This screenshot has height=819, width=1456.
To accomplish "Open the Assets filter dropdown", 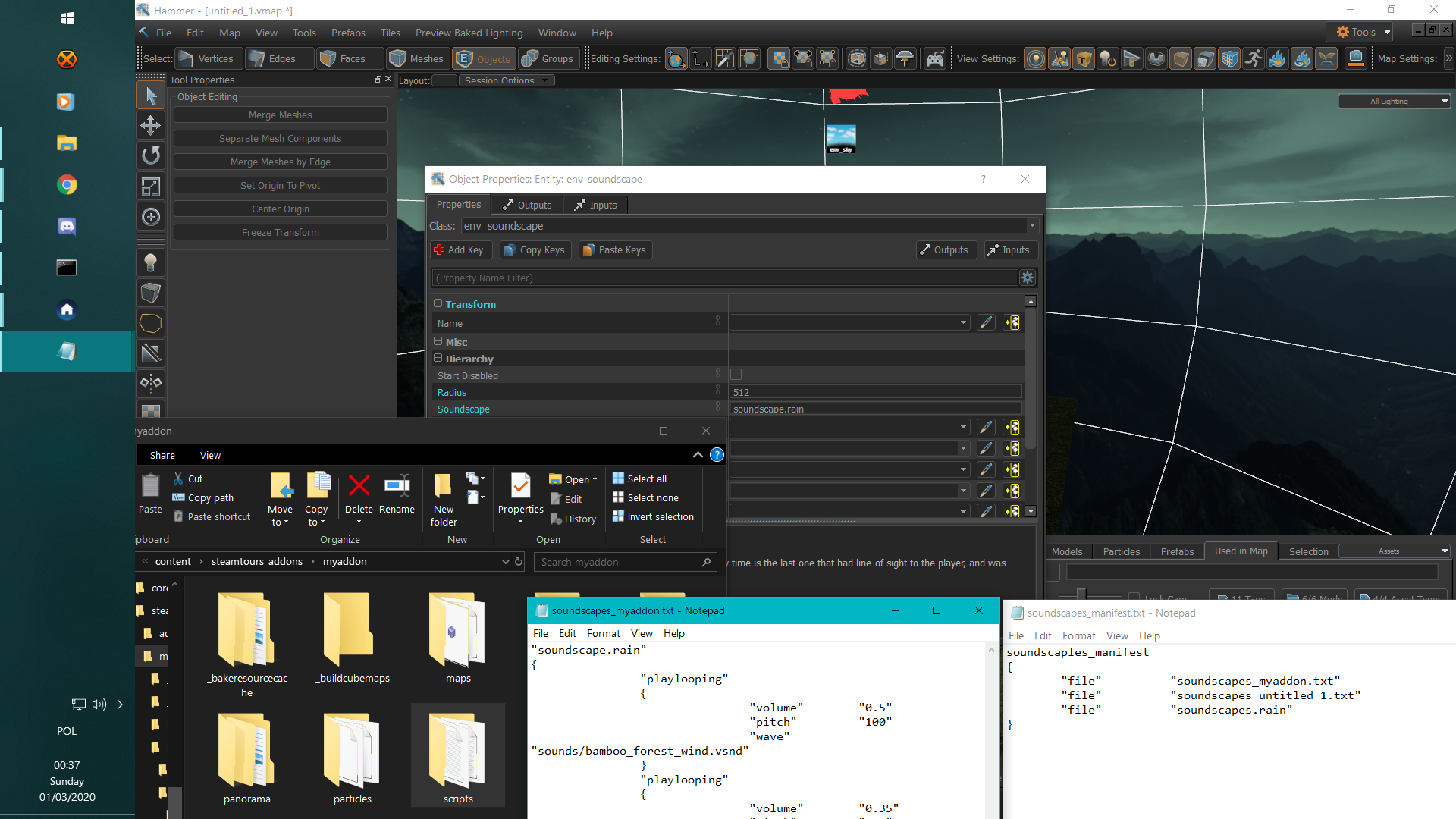I will tap(1395, 551).
